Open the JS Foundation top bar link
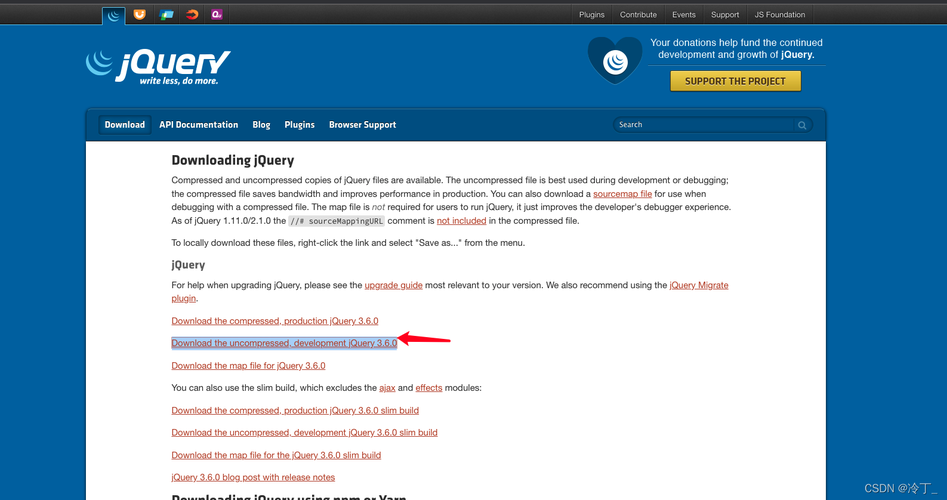Screen dimensions: 947x500 click(779, 14)
